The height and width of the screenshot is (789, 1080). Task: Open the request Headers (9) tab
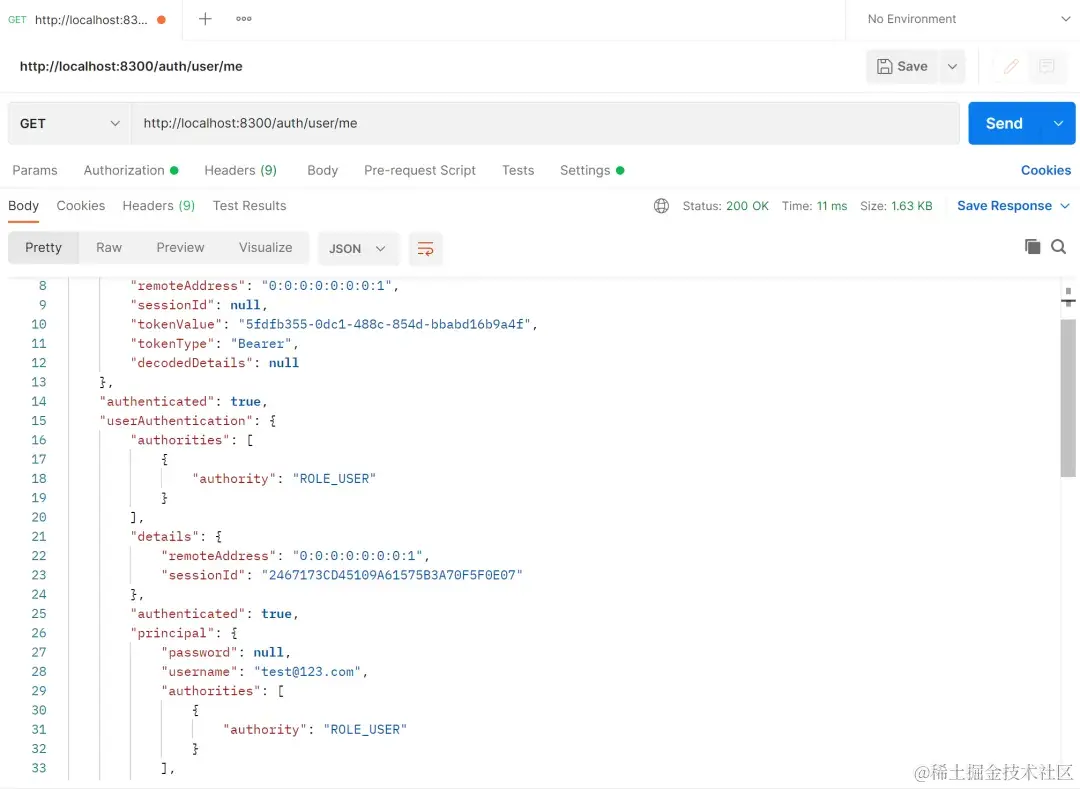pyautogui.click(x=240, y=170)
